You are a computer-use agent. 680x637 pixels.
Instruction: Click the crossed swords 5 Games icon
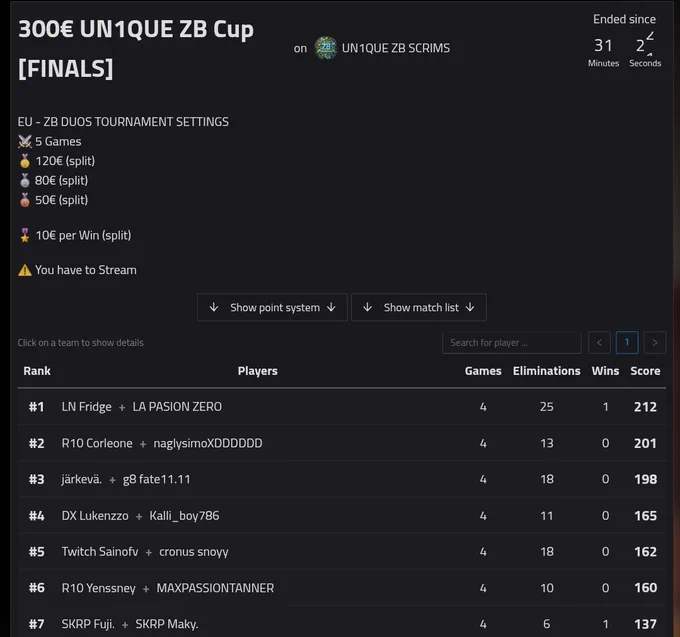click(25, 141)
